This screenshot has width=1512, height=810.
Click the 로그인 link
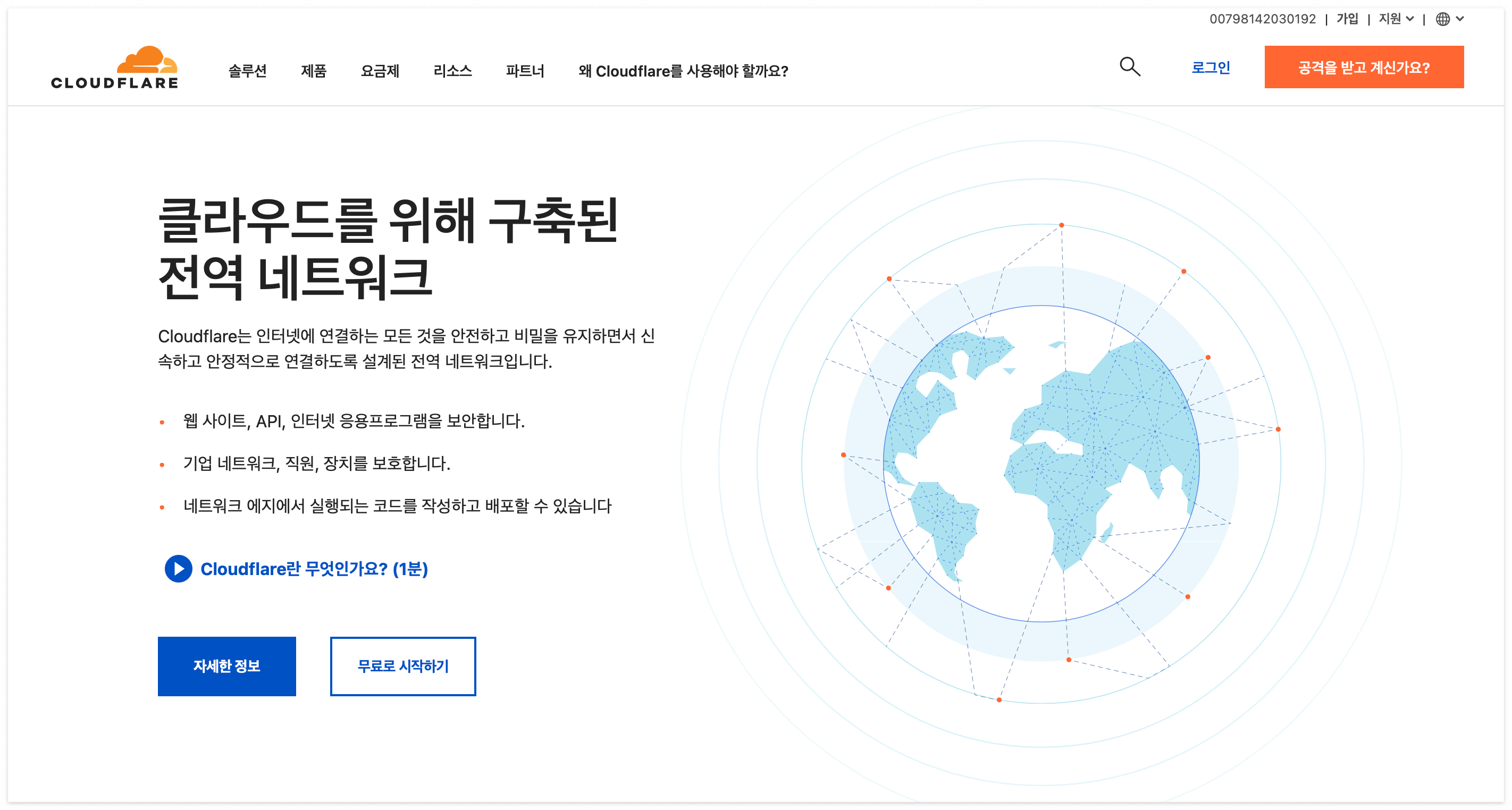1211,67
